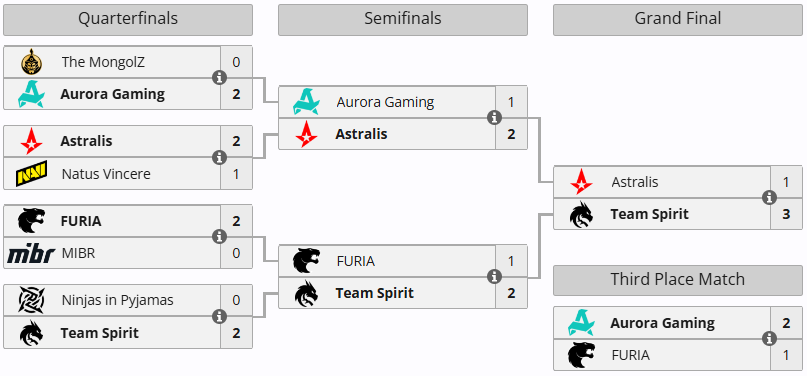Select the Semifinals column header

pyautogui.click(x=402, y=20)
